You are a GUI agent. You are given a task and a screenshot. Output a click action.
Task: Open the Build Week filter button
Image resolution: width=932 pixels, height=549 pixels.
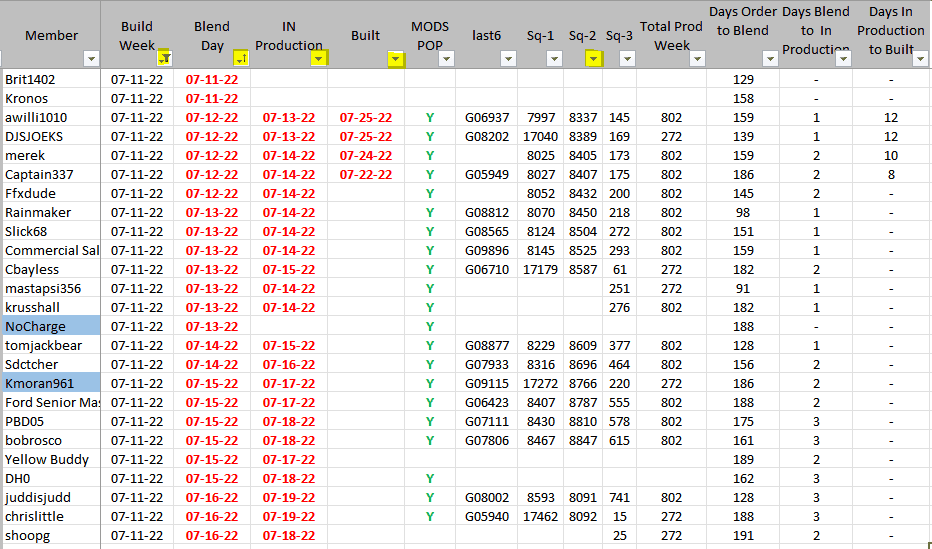pyautogui.click(x=164, y=59)
